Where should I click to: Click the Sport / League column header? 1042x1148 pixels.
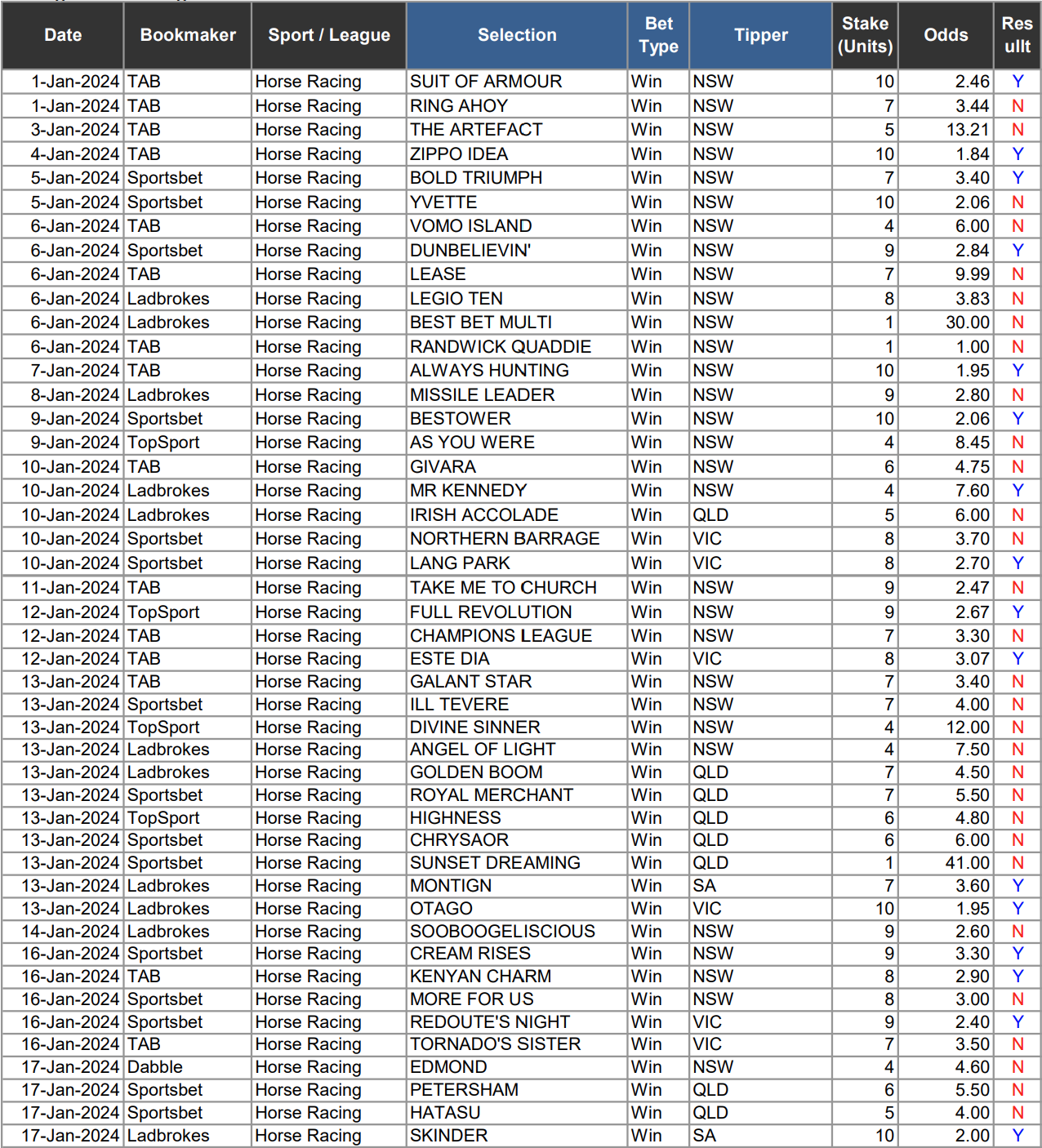click(329, 35)
